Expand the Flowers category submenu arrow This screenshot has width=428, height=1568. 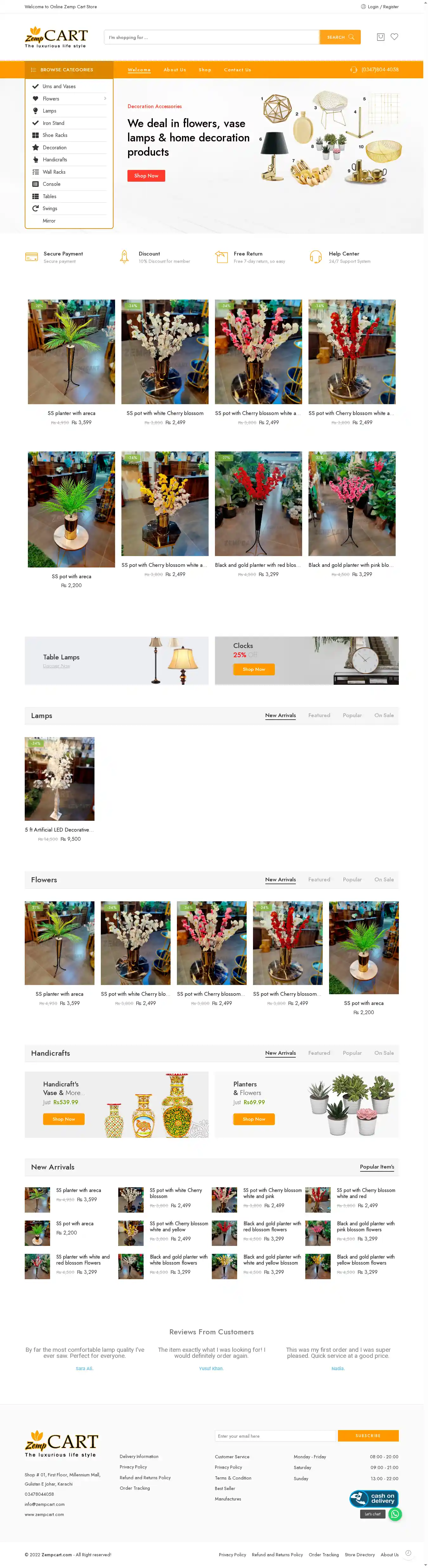105,99
